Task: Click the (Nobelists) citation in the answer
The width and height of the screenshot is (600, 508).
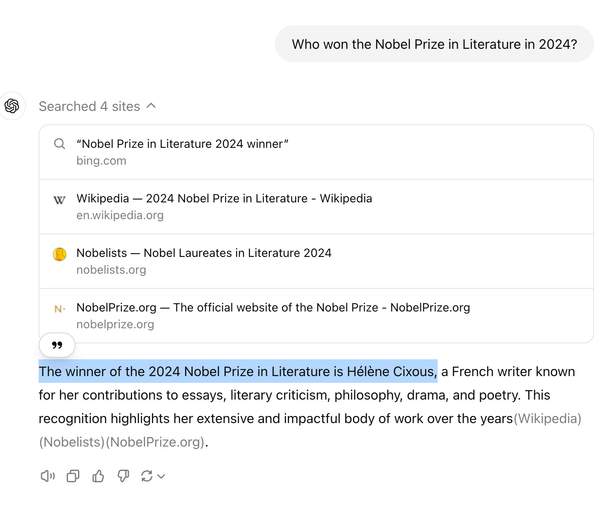Action: [x=72, y=442]
